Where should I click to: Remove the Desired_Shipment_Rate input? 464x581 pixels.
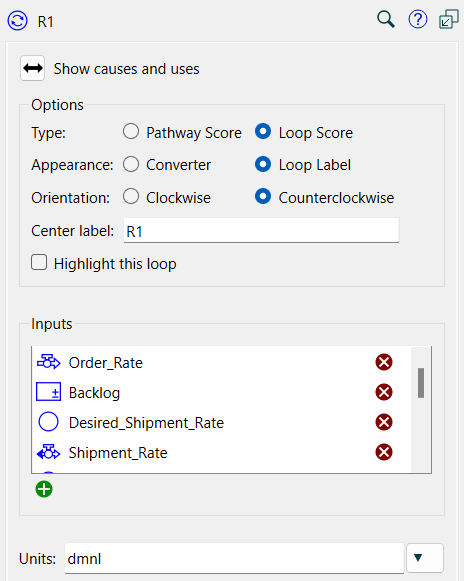(x=384, y=422)
